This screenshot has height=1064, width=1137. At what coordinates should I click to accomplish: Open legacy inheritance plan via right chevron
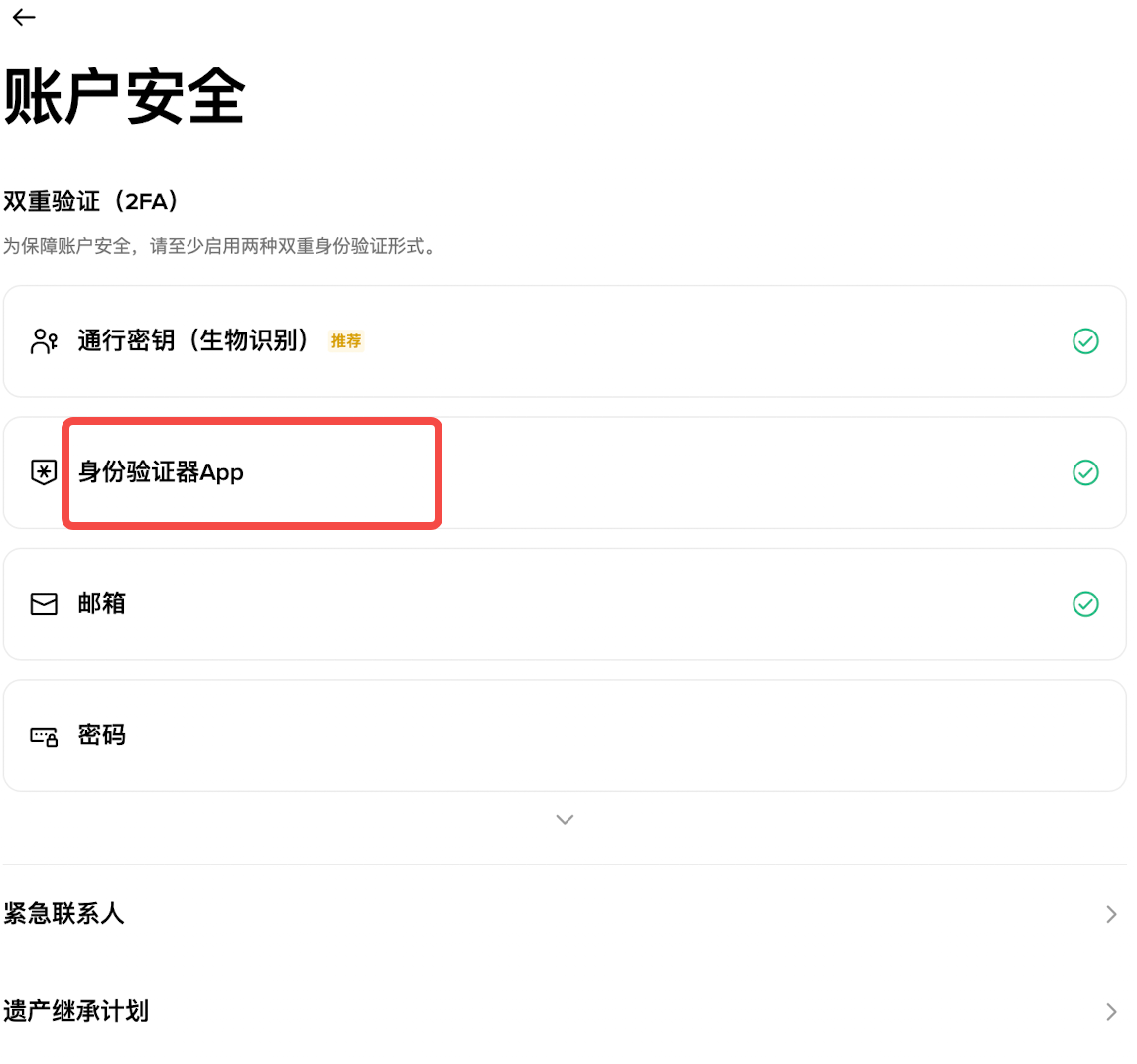[1111, 1012]
